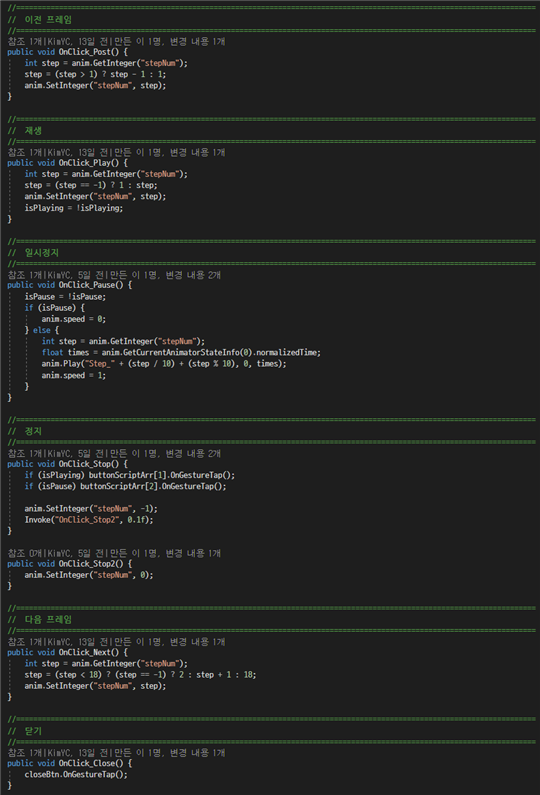
Task: Click the CodeLens line above OnClick_Close
Action: coord(116,753)
